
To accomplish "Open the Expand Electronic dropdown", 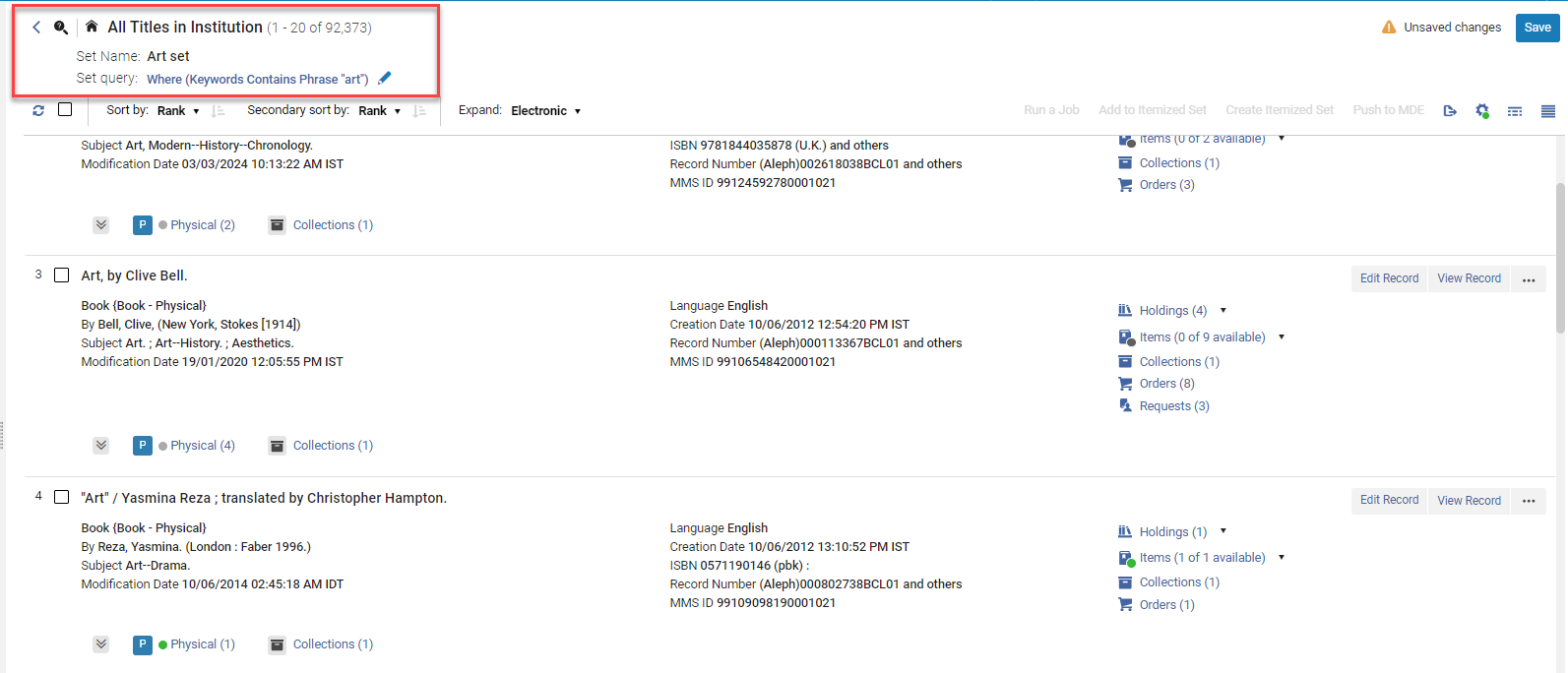I will [x=546, y=111].
